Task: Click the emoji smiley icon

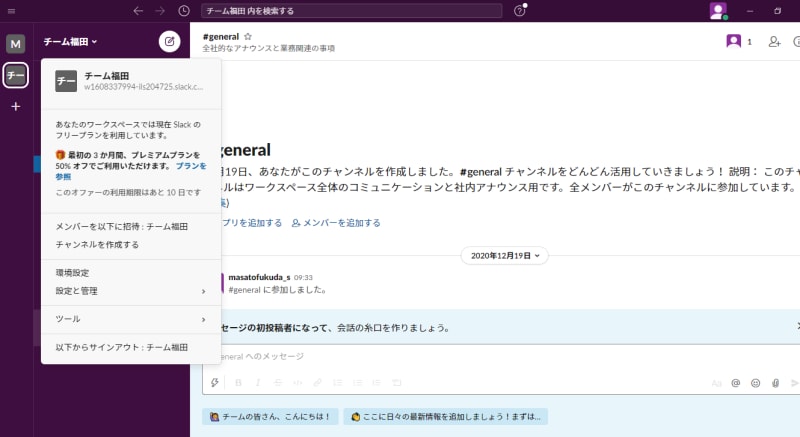Action: tap(755, 383)
